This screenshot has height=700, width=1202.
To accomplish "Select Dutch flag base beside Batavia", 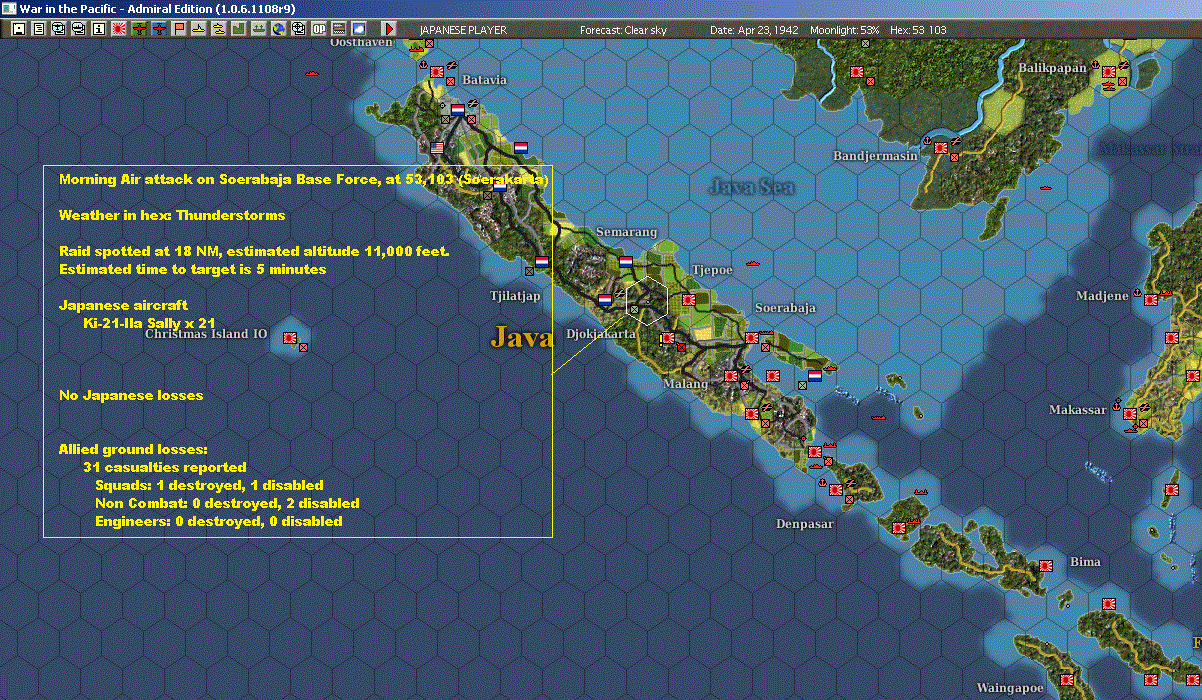I will 458,110.
